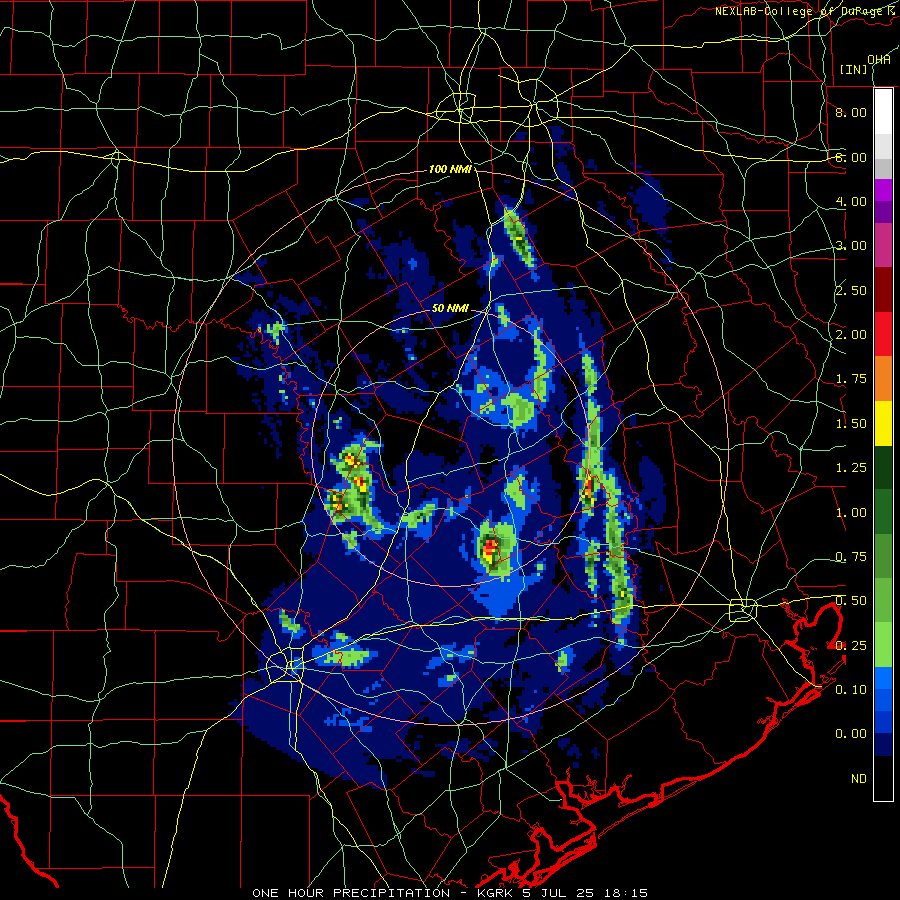Image resolution: width=900 pixels, height=900 pixels.
Task: Click the '1.25' legend value
Action: tap(851, 468)
